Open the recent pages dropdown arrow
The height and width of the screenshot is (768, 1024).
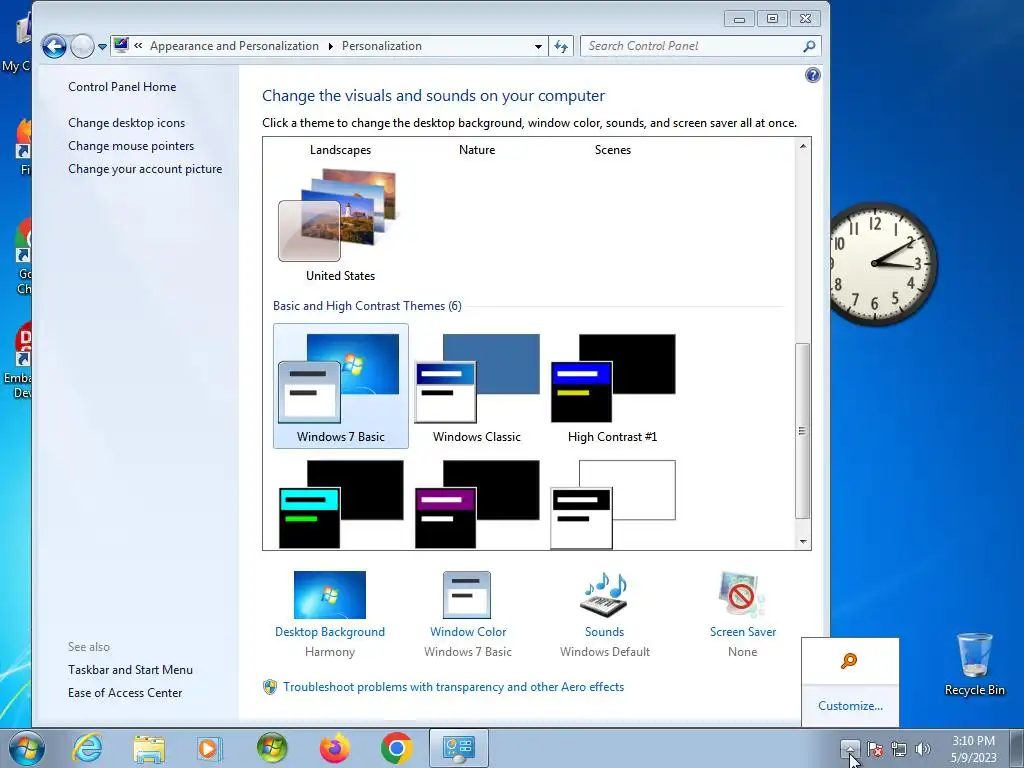pos(103,46)
